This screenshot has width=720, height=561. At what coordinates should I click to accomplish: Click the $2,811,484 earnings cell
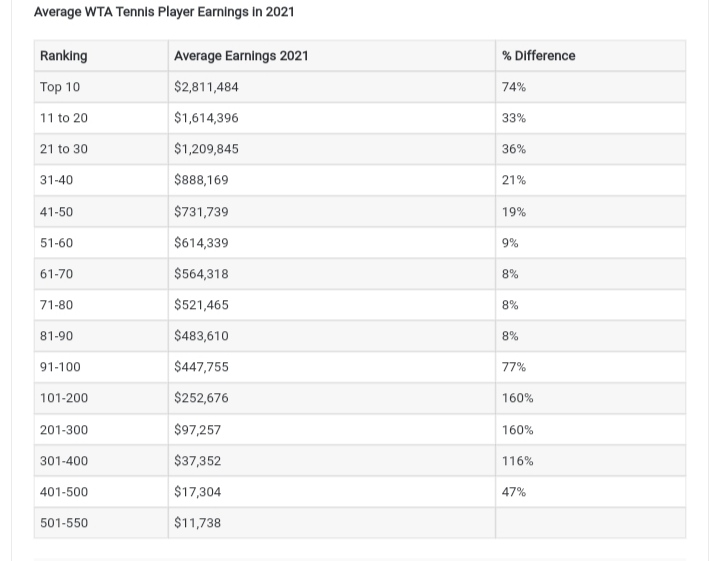(x=332, y=87)
